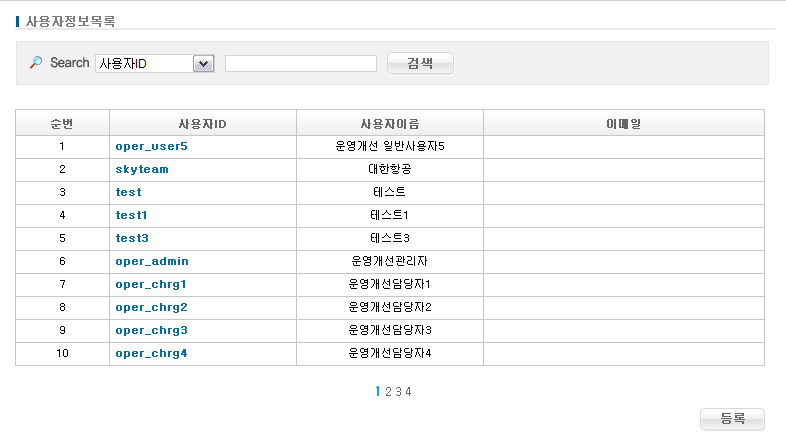Click the 이메일 column header
Image resolution: width=786 pixels, height=447 pixels.
click(623, 123)
